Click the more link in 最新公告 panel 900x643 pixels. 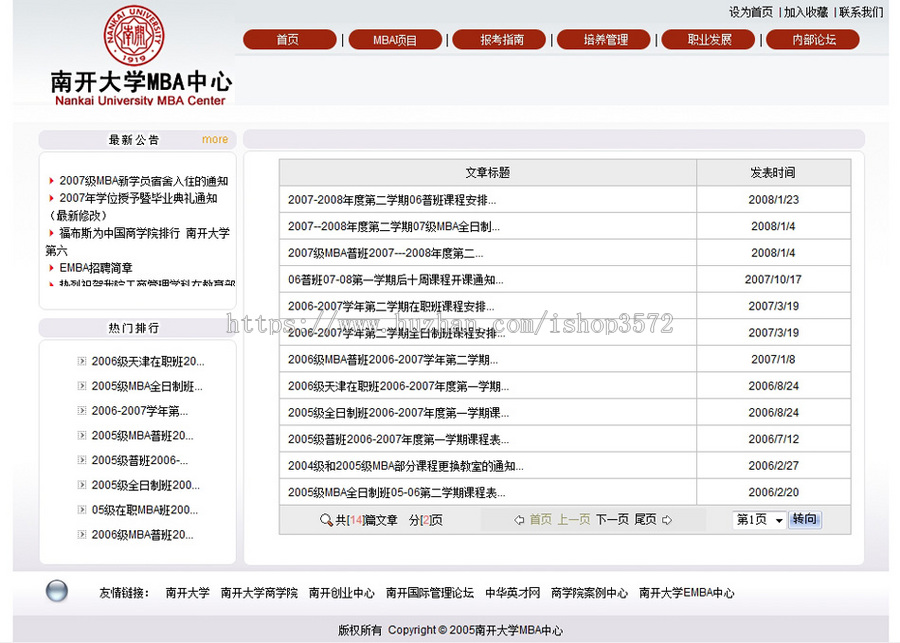click(x=214, y=139)
